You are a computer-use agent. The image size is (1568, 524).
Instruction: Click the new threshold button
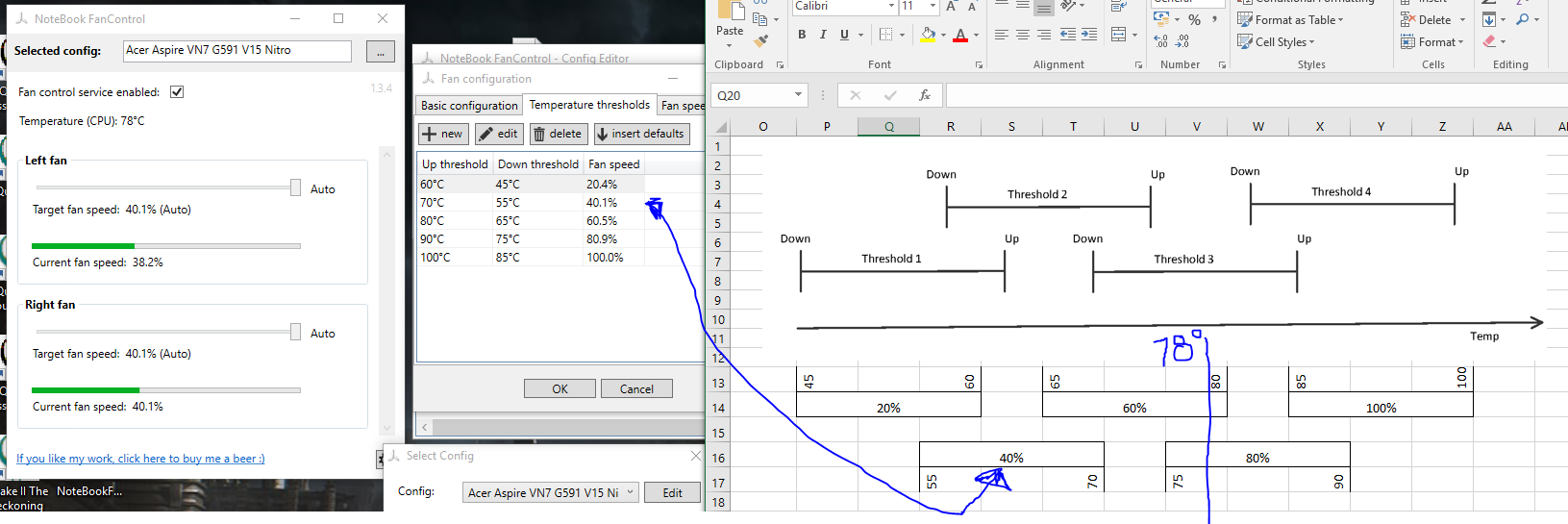[x=443, y=134]
